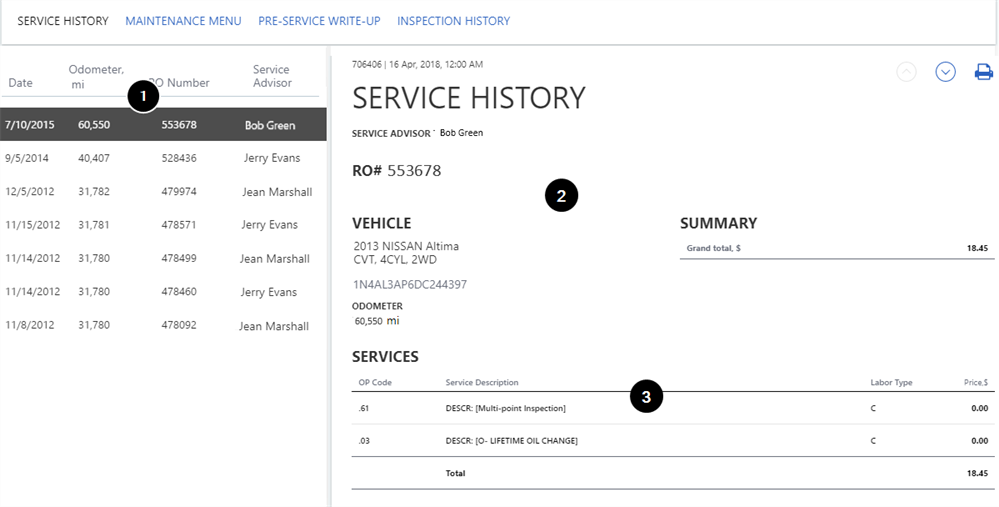
Task: Choose repair order 478571 row
Action: click(x=163, y=225)
